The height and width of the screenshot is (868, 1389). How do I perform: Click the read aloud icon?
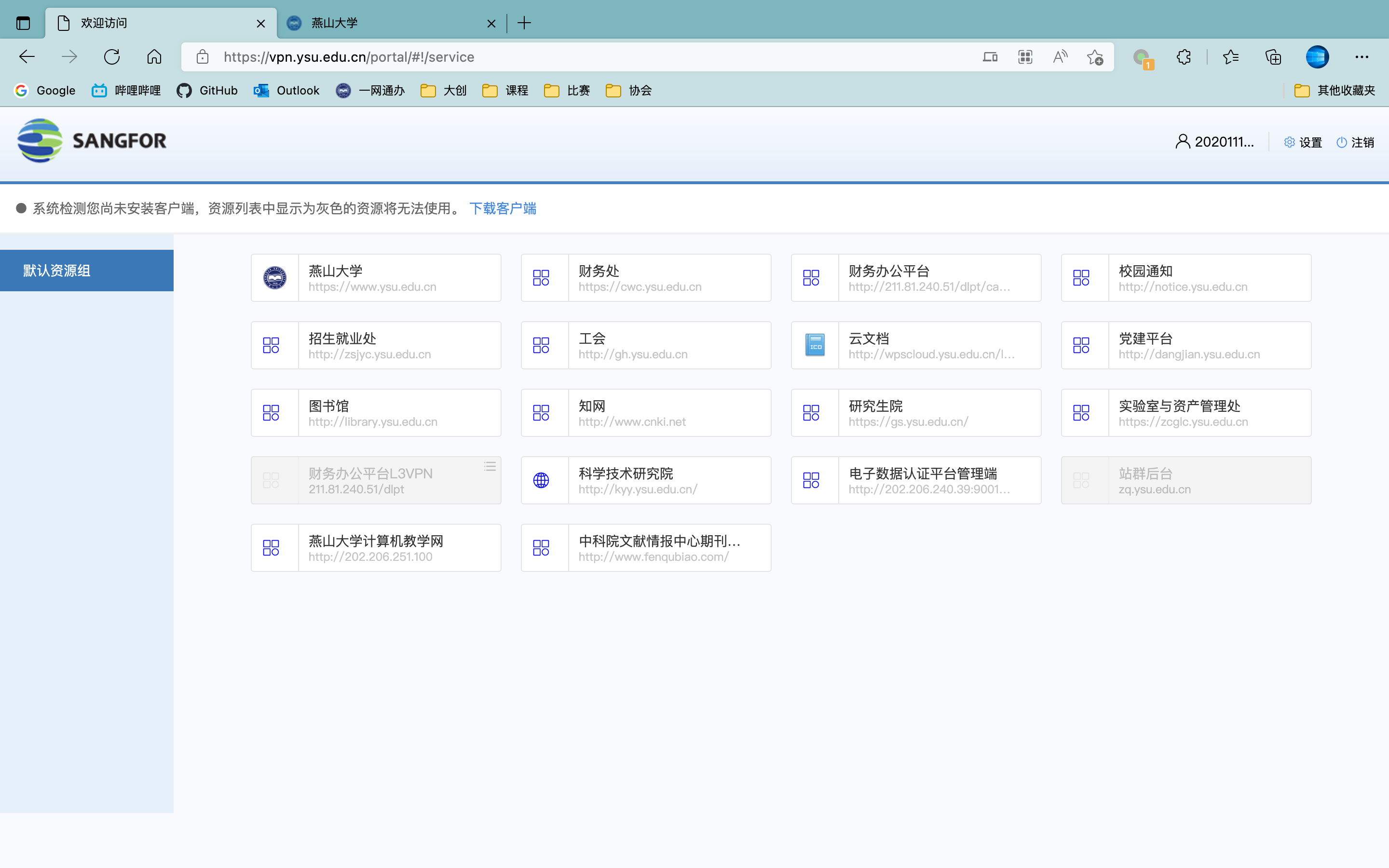1060,57
